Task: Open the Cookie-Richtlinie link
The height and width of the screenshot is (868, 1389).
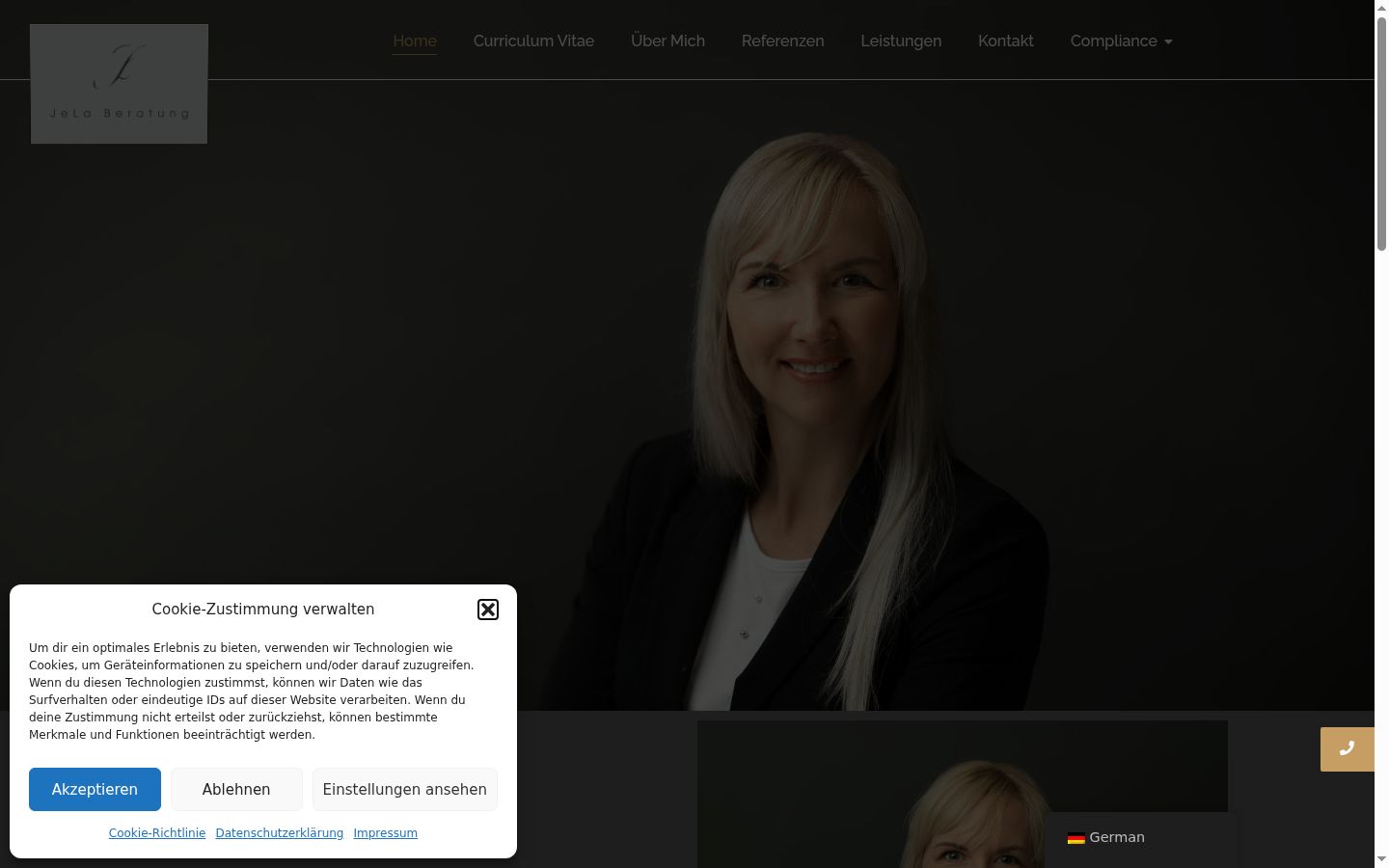Action: click(x=157, y=833)
